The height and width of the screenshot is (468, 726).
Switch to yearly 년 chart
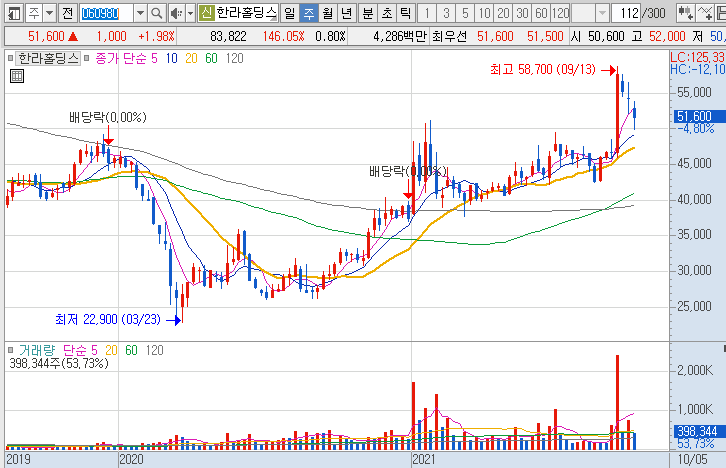pyautogui.click(x=346, y=13)
